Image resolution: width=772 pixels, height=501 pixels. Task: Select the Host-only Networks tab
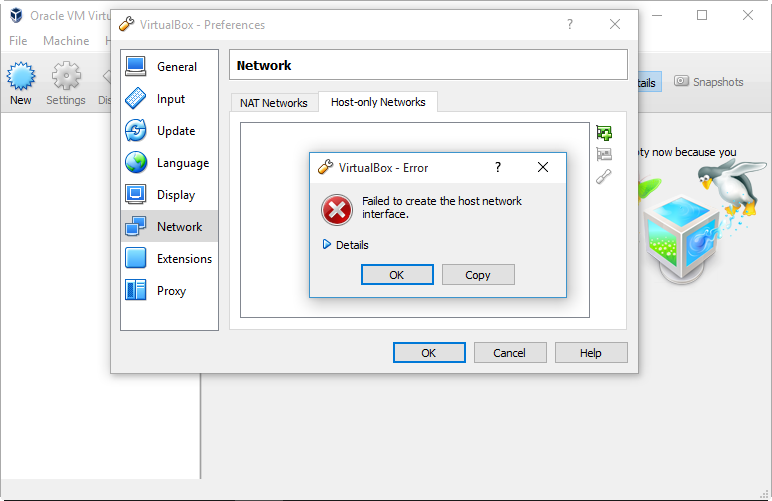click(x=378, y=102)
